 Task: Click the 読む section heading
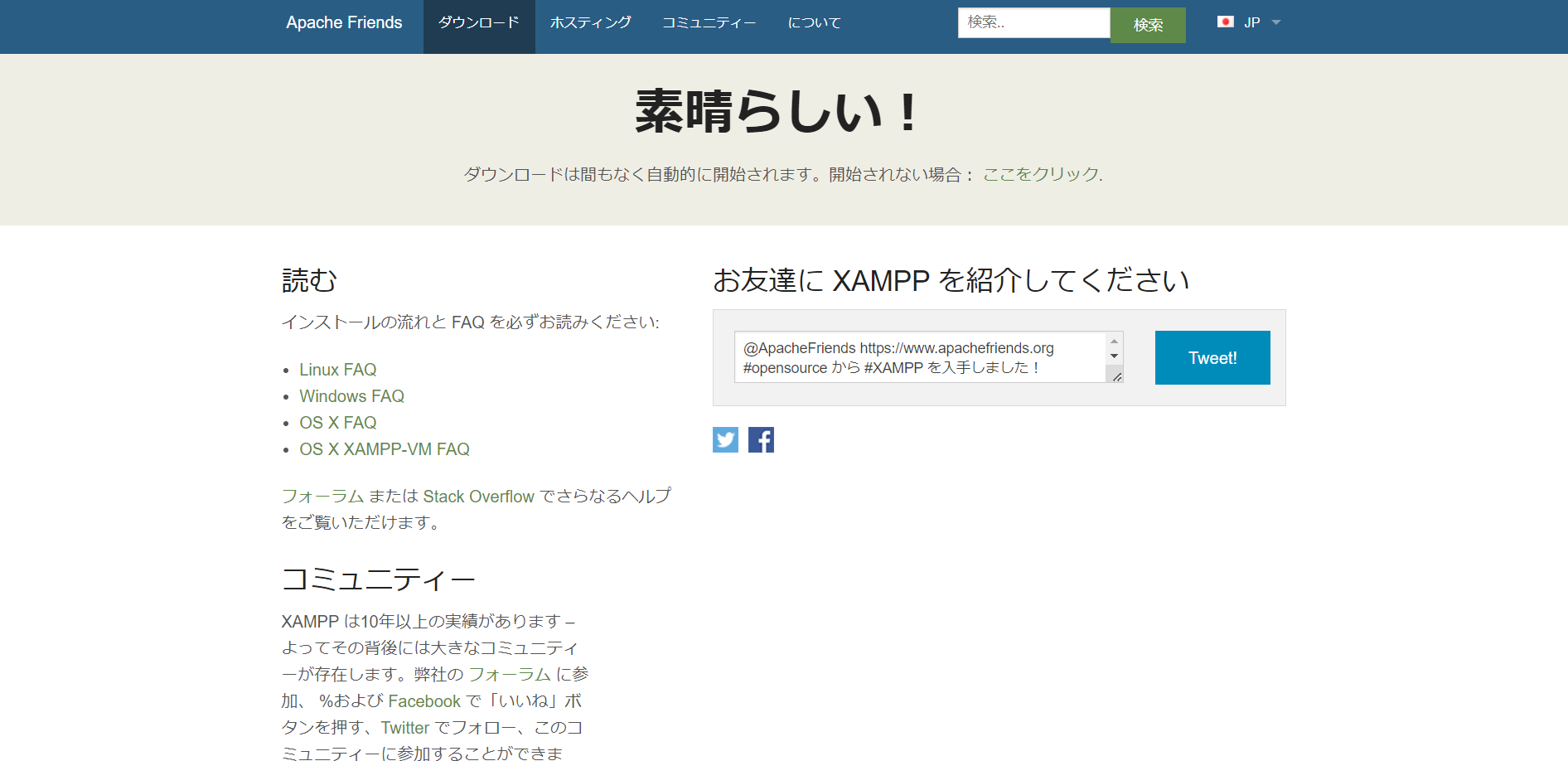click(x=310, y=280)
